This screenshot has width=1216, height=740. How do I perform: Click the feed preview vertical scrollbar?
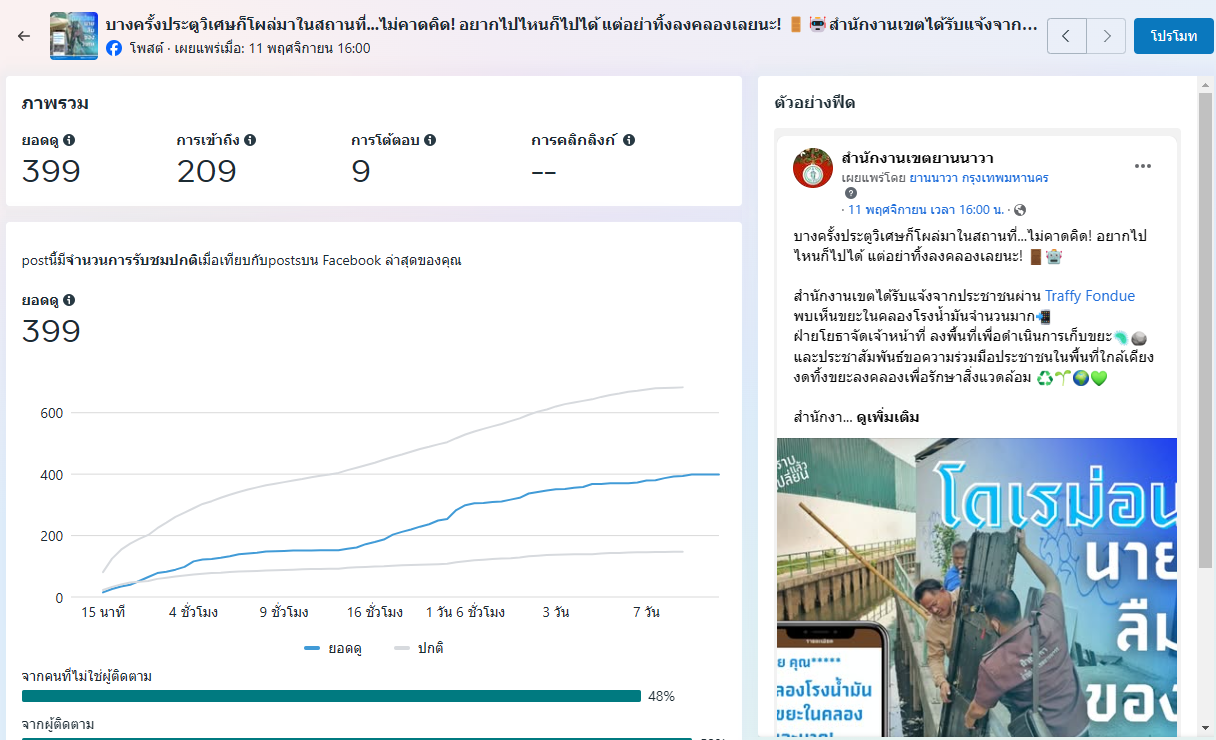(1205, 400)
